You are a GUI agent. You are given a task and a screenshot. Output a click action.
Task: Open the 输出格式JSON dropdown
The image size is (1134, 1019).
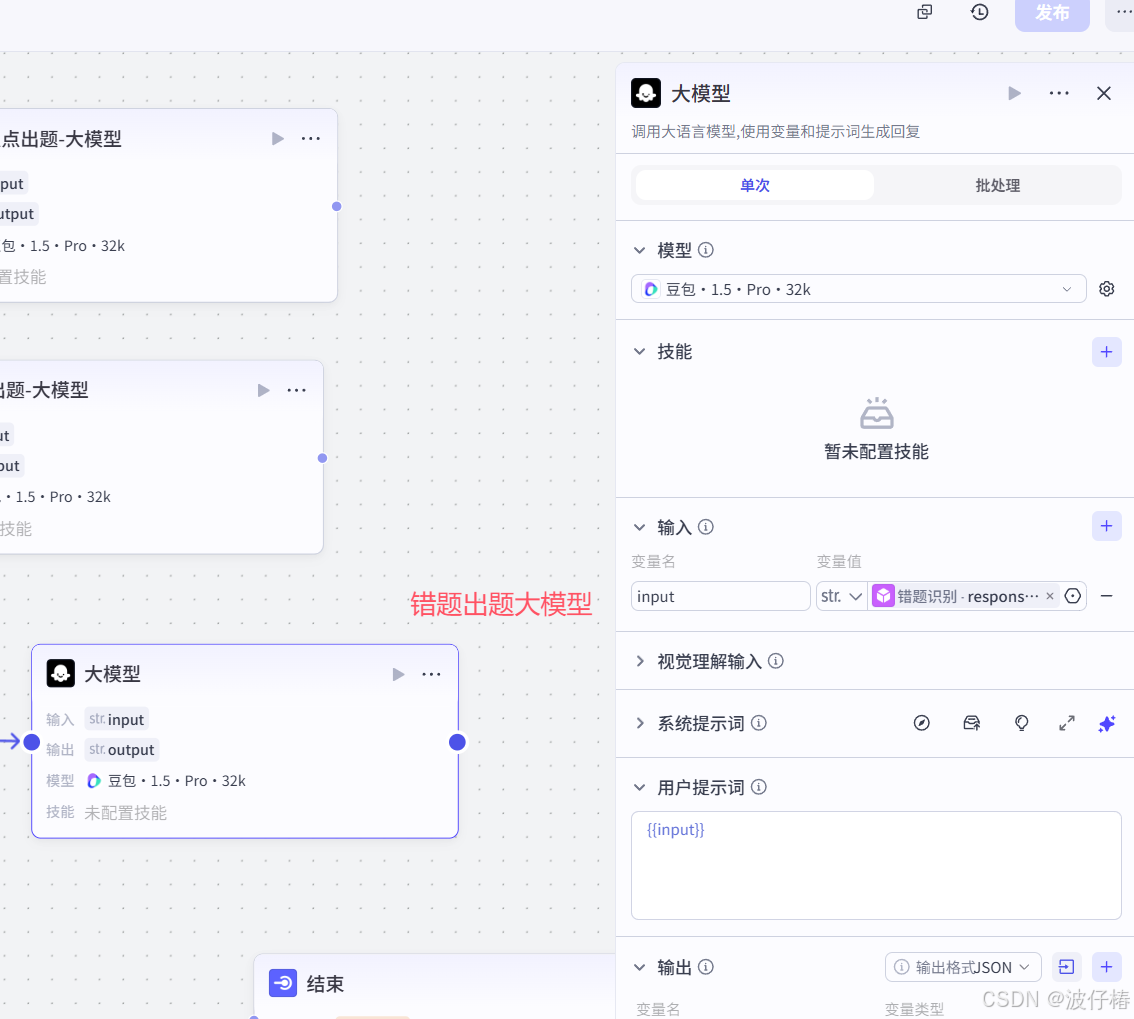pyautogui.click(x=961, y=967)
